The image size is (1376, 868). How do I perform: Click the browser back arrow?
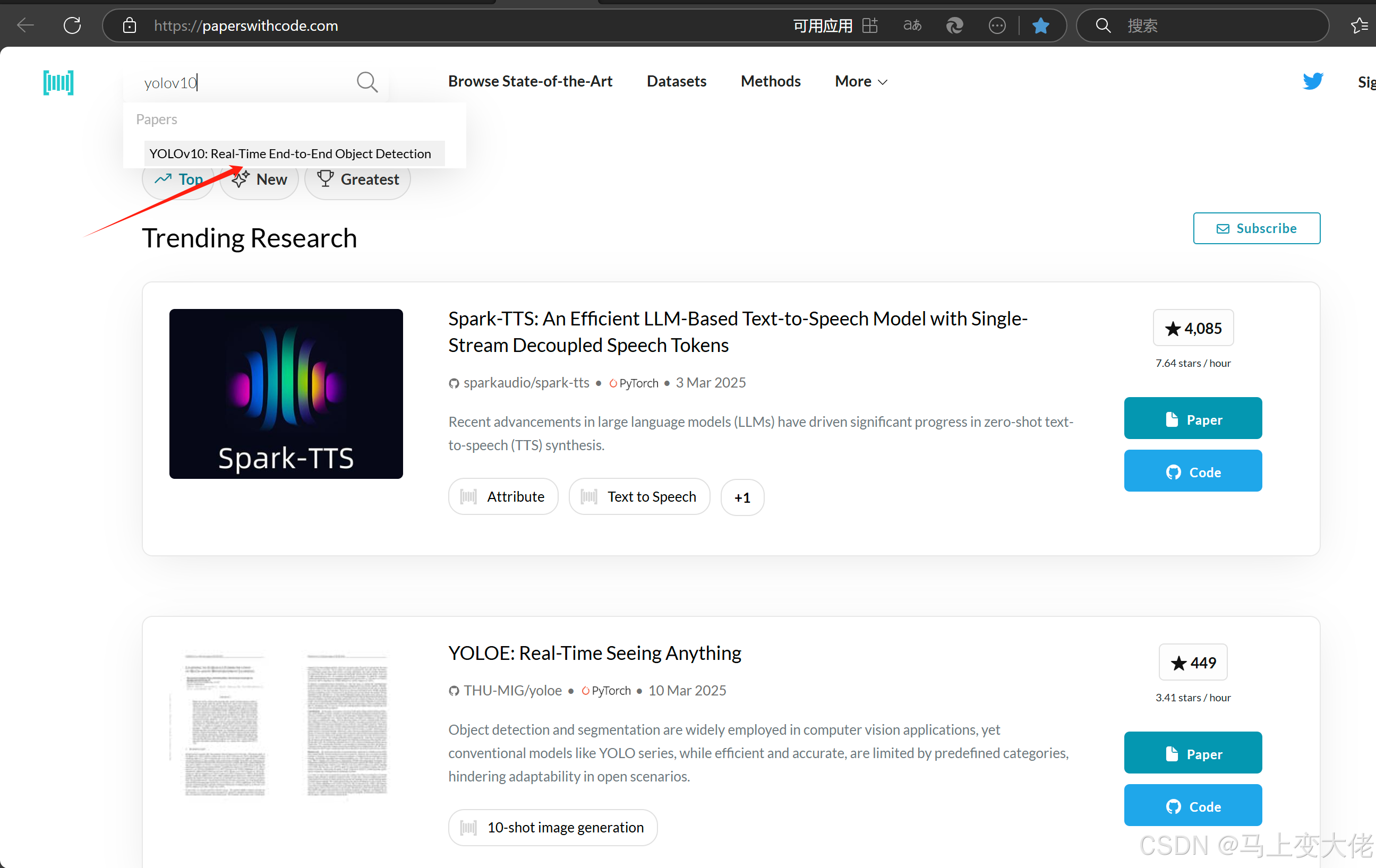coord(25,25)
